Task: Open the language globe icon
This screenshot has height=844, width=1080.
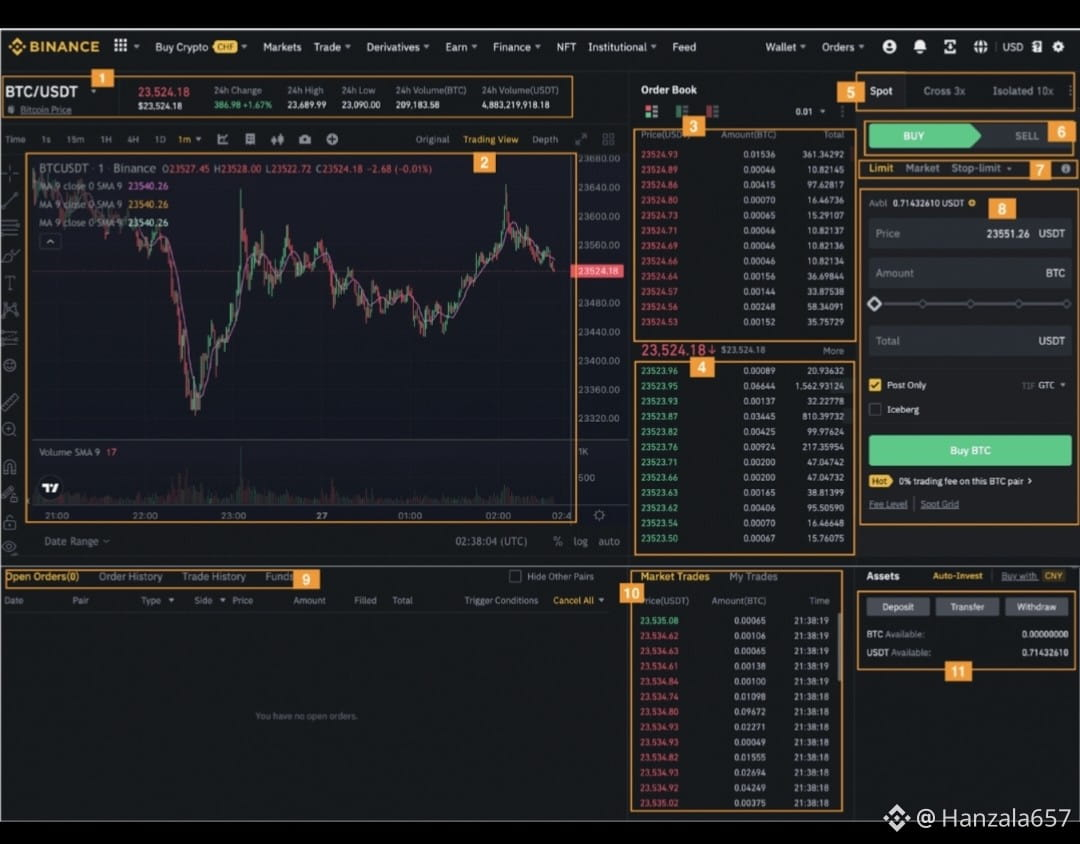Action: click(980, 47)
